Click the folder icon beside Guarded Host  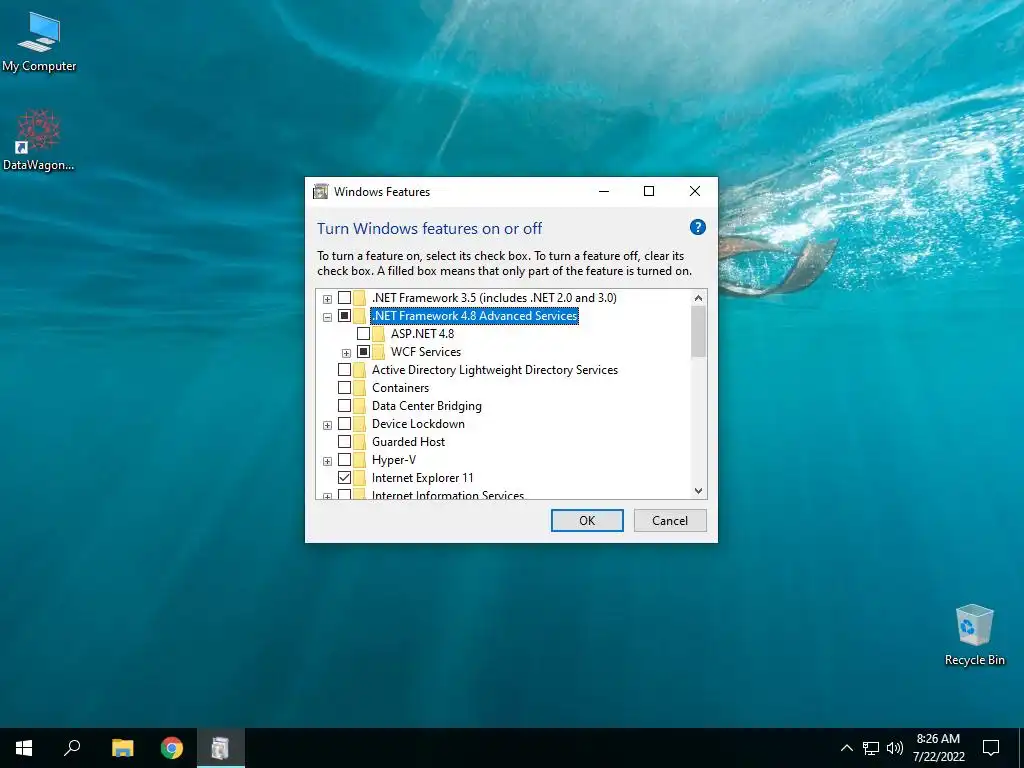(360, 442)
